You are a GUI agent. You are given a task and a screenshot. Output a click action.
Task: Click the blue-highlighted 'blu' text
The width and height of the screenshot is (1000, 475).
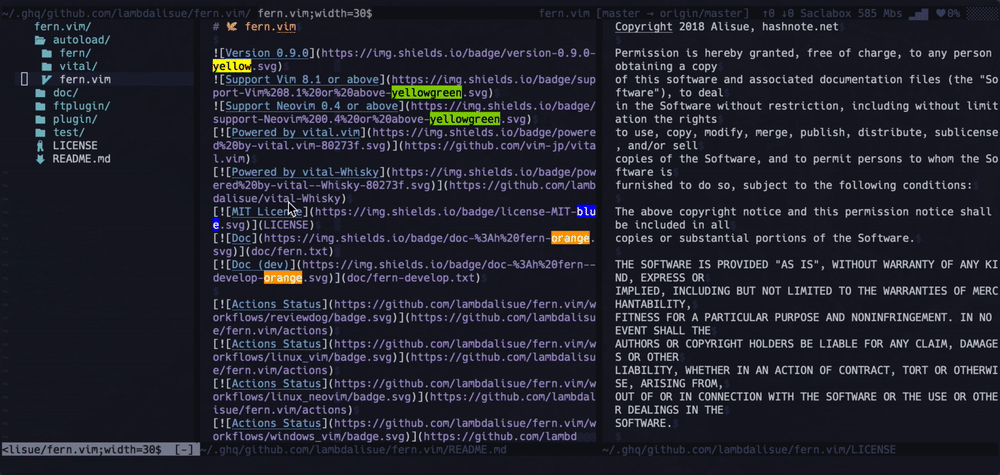coord(586,212)
